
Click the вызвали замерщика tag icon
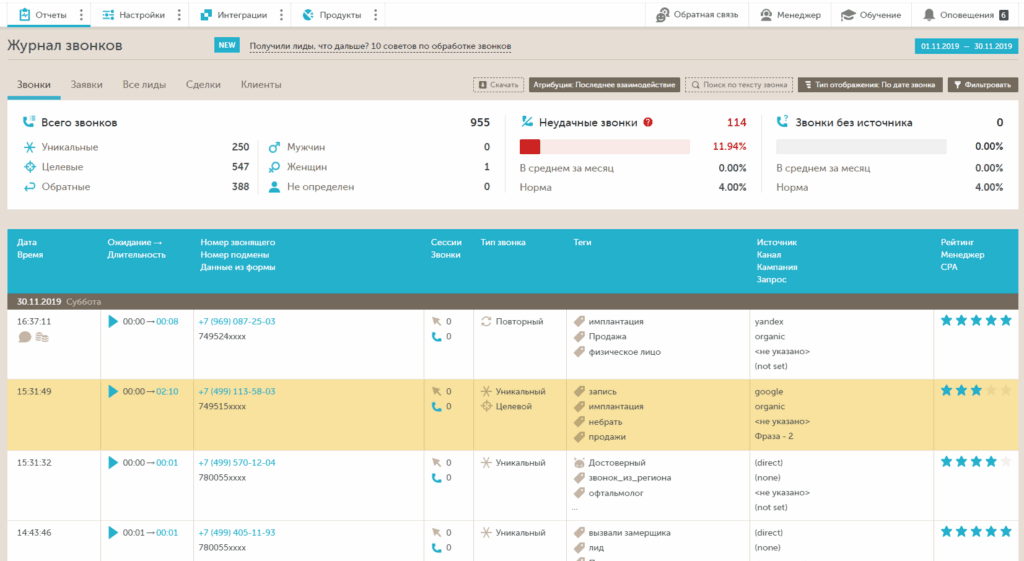[x=579, y=532]
